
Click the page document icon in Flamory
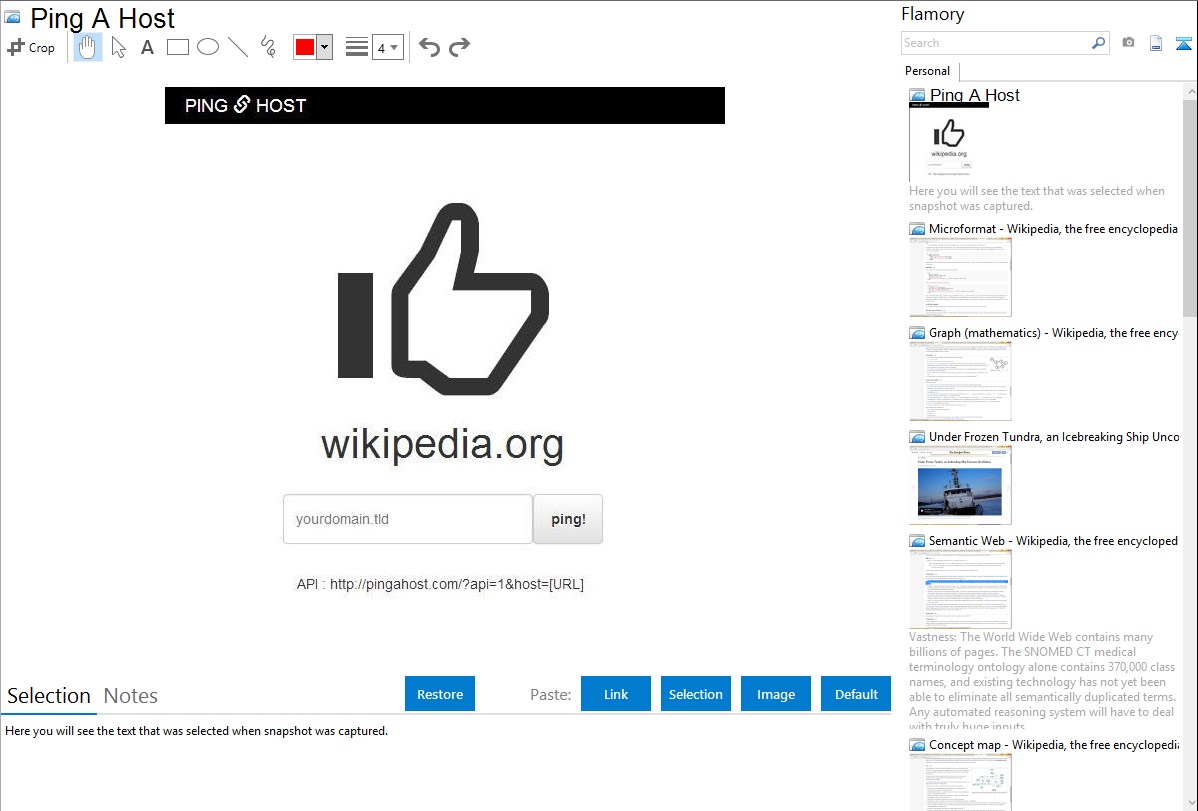(x=1156, y=43)
